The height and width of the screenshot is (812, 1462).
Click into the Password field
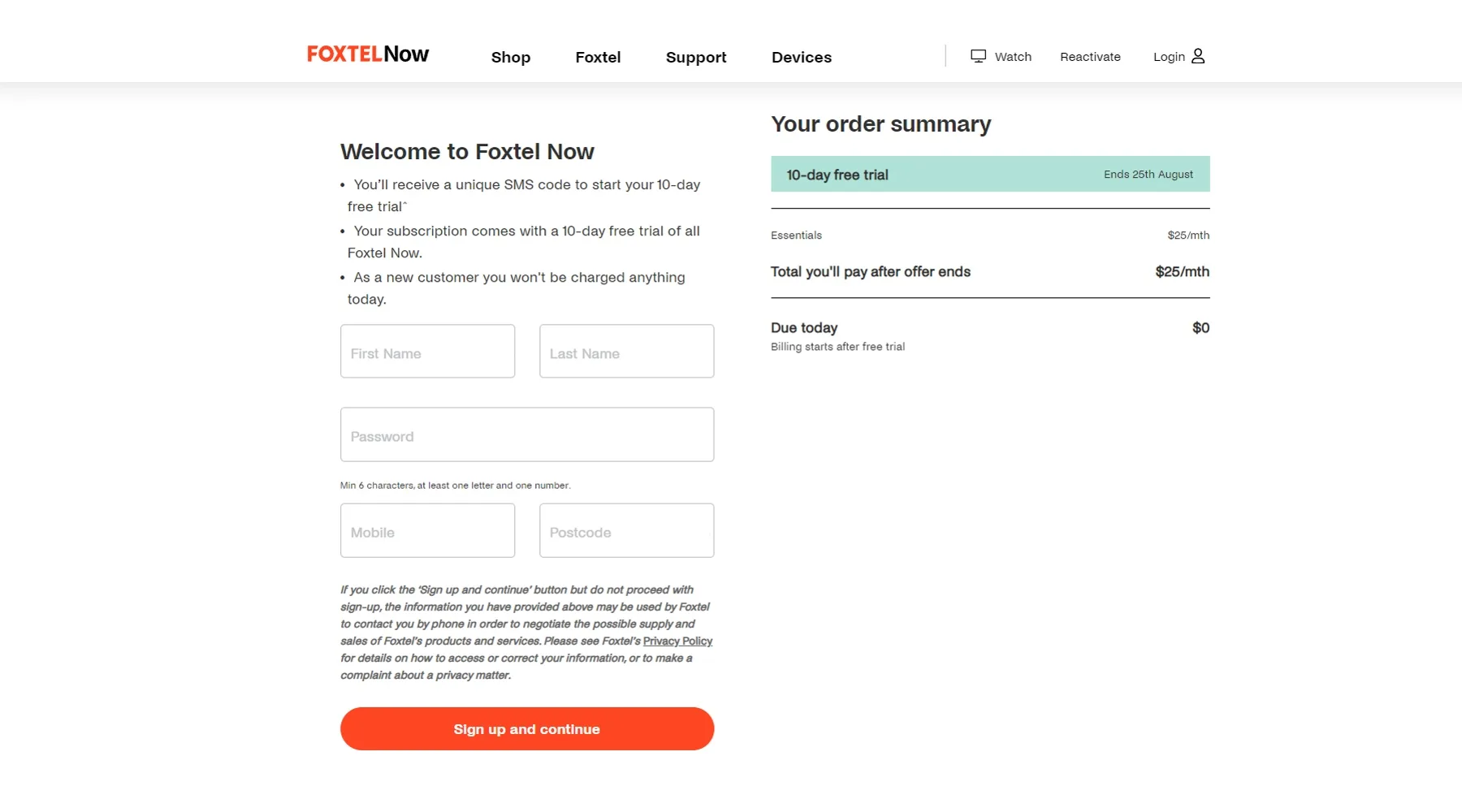coord(526,435)
